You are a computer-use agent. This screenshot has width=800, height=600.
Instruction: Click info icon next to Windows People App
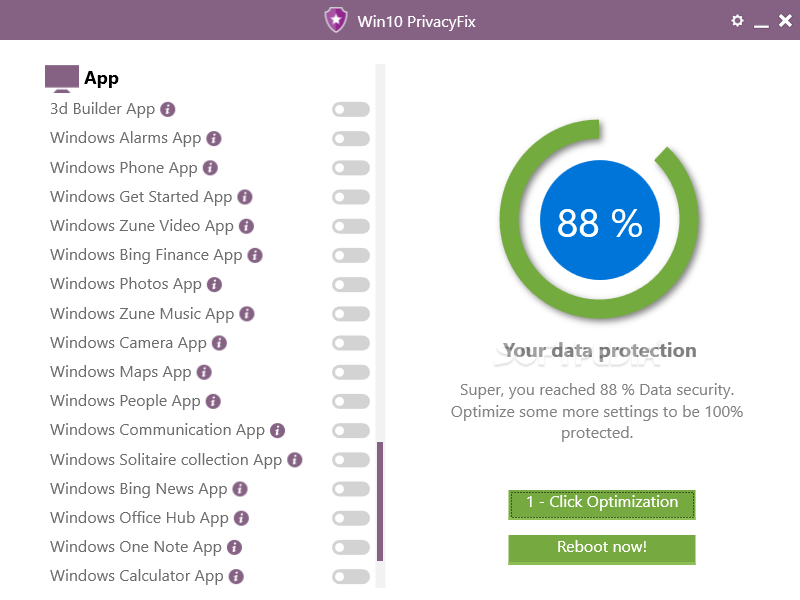click(213, 401)
